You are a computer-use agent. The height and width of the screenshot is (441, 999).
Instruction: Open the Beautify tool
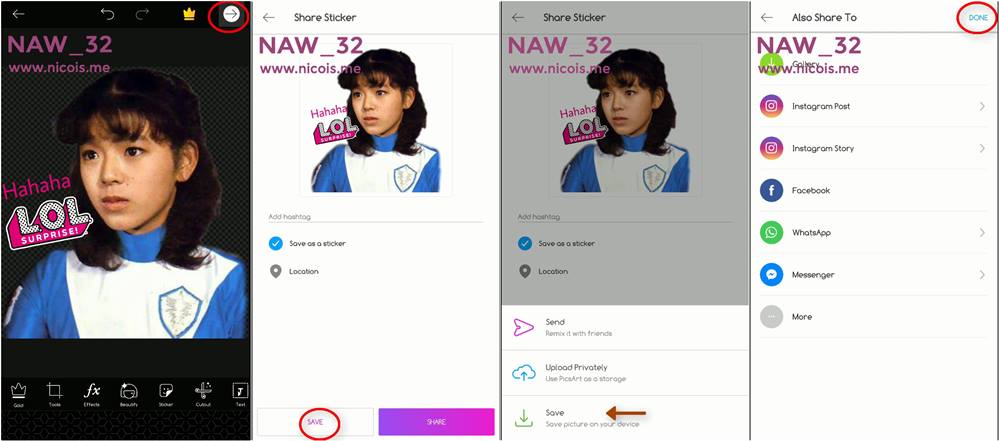(129, 394)
